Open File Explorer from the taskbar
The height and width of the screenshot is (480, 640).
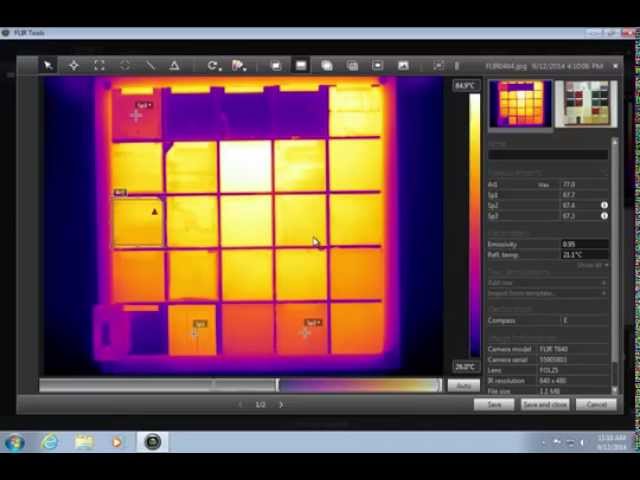(x=84, y=442)
